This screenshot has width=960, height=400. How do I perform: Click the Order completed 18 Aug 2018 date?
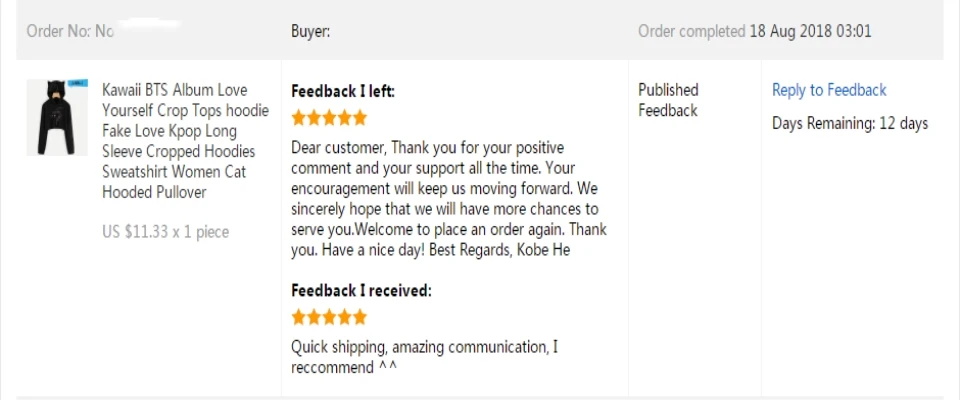click(x=754, y=31)
